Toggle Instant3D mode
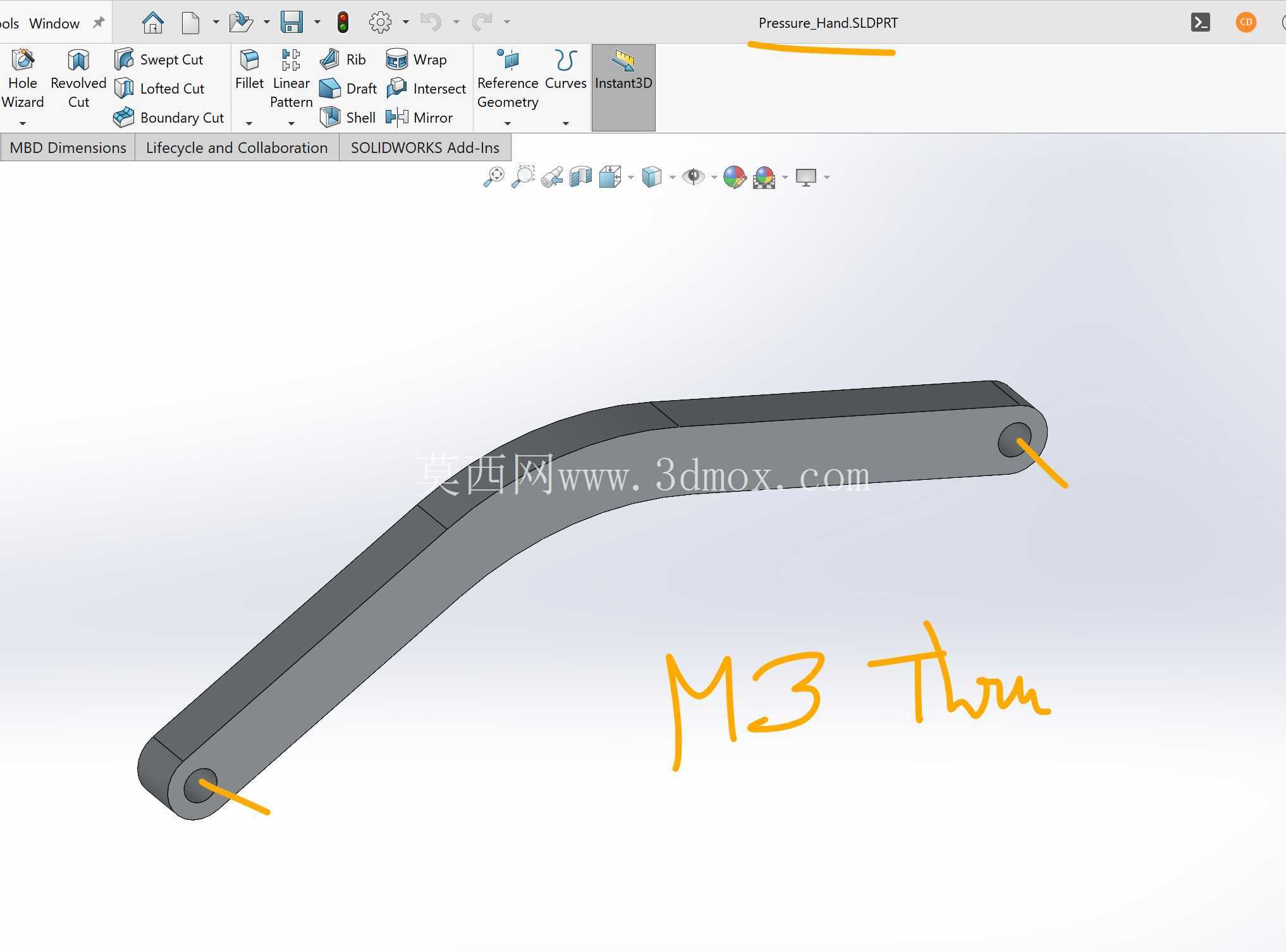This screenshot has width=1286, height=952. coord(623,88)
